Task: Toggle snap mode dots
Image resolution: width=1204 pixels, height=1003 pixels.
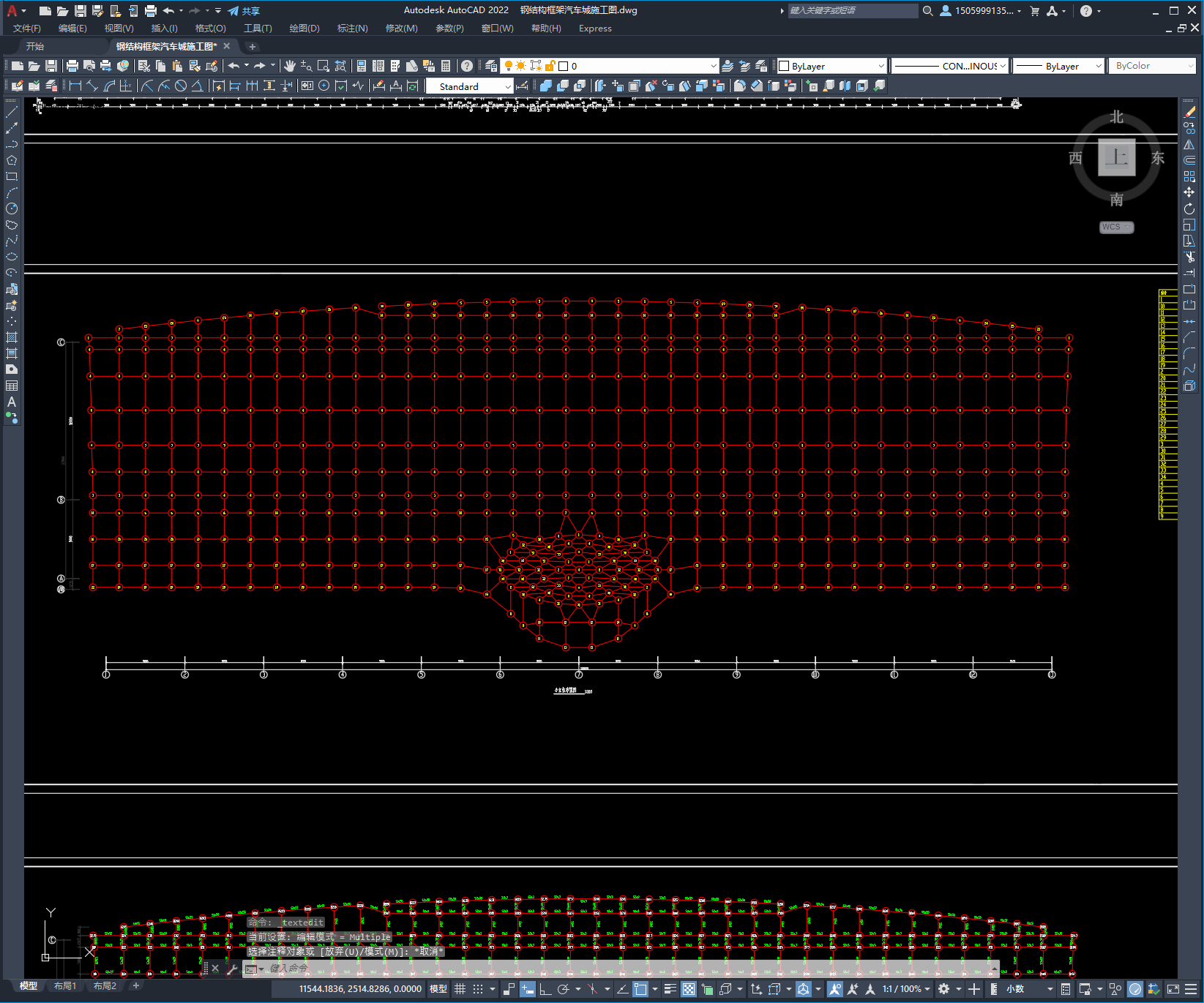Action: (478, 989)
